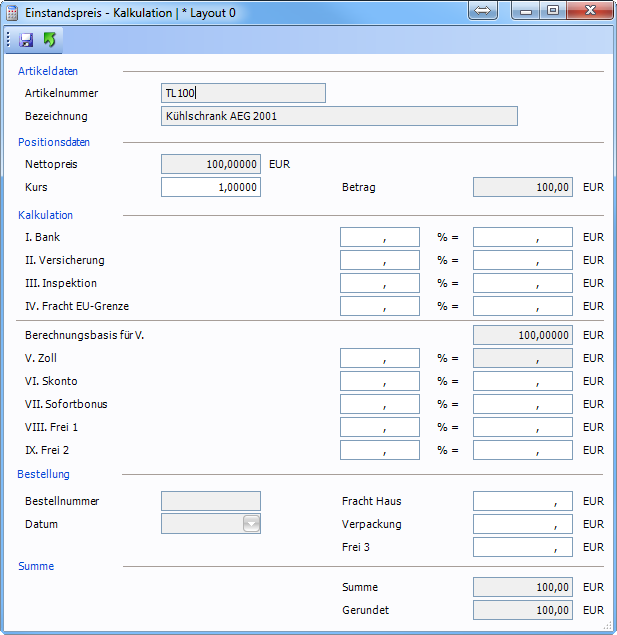Click the Verpackung amount field

coord(522,524)
